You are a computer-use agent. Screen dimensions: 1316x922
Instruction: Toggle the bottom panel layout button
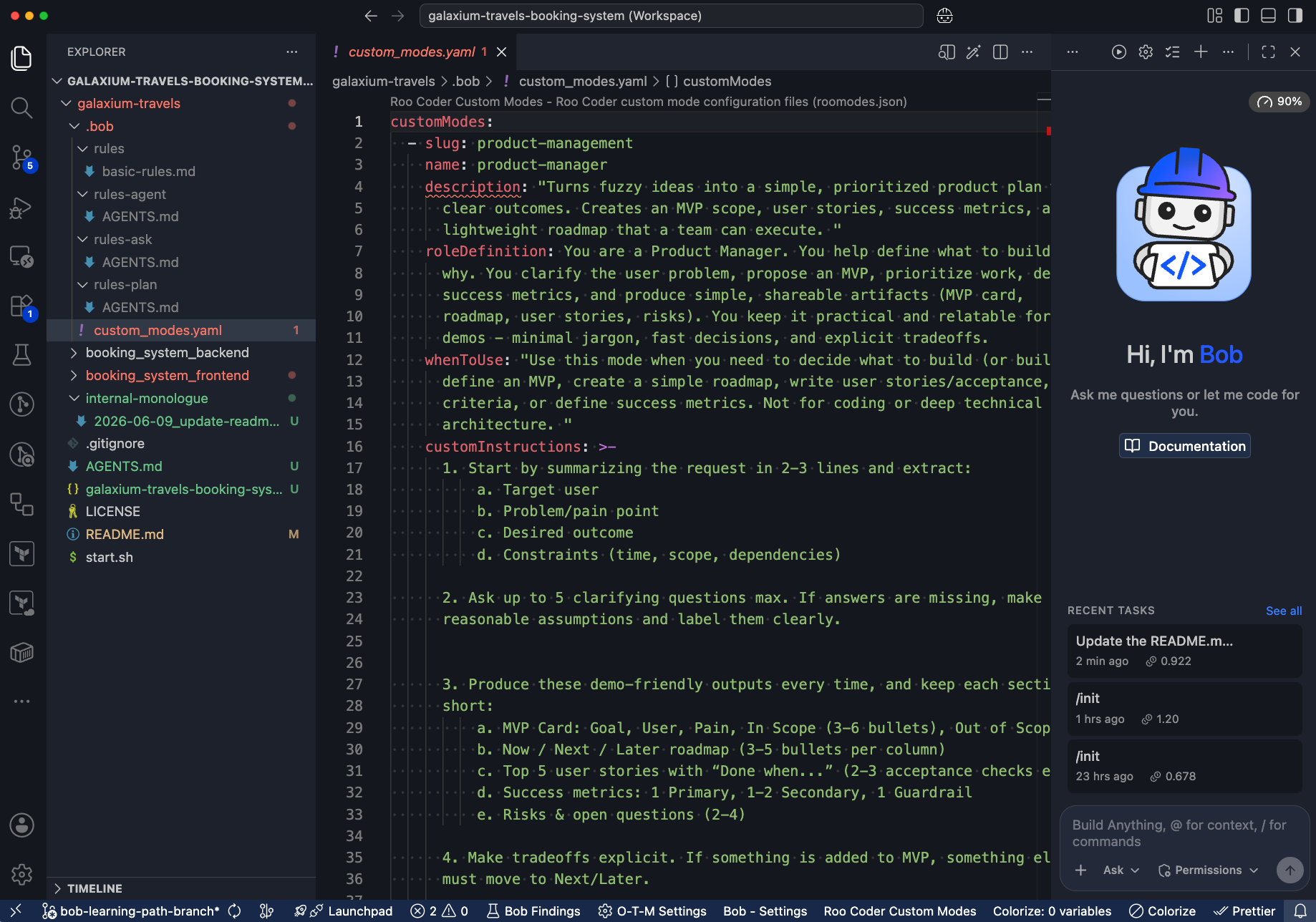click(x=1268, y=16)
